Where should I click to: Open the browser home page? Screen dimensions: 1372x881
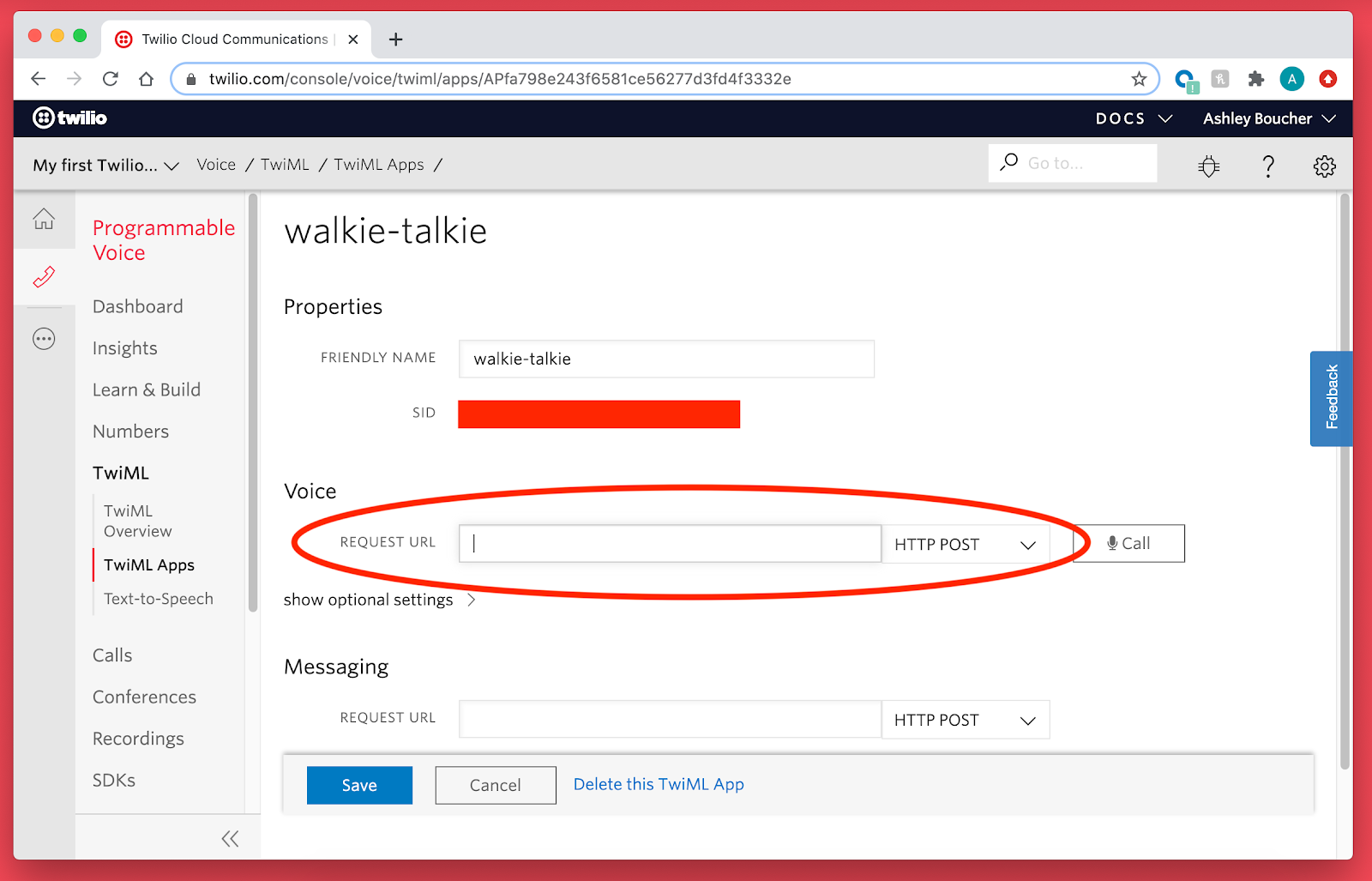[147, 79]
